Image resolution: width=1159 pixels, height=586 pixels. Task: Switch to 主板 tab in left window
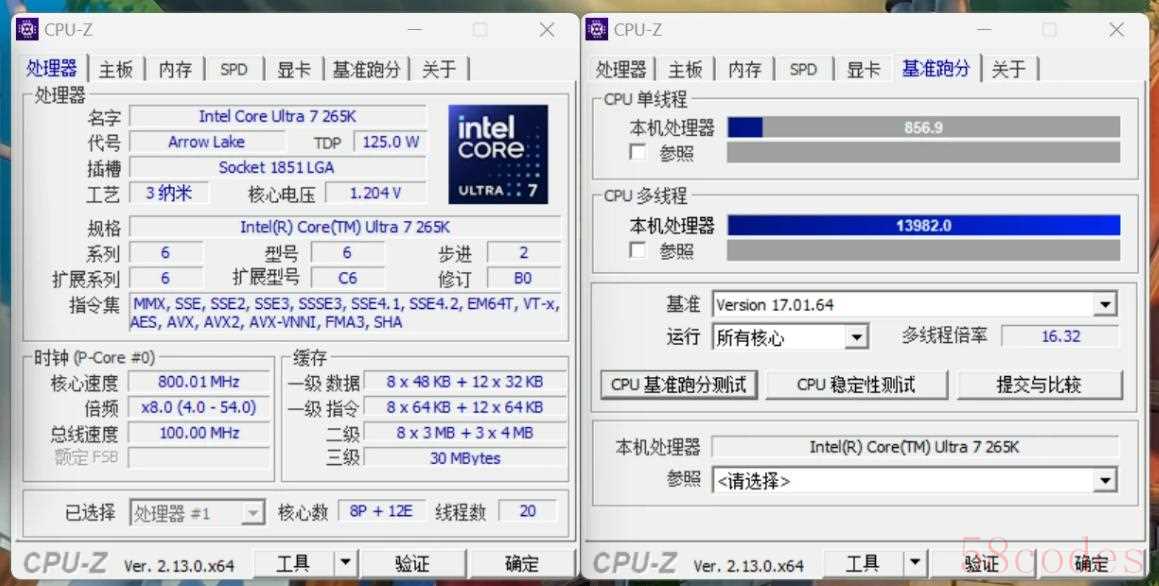(116, 69)
